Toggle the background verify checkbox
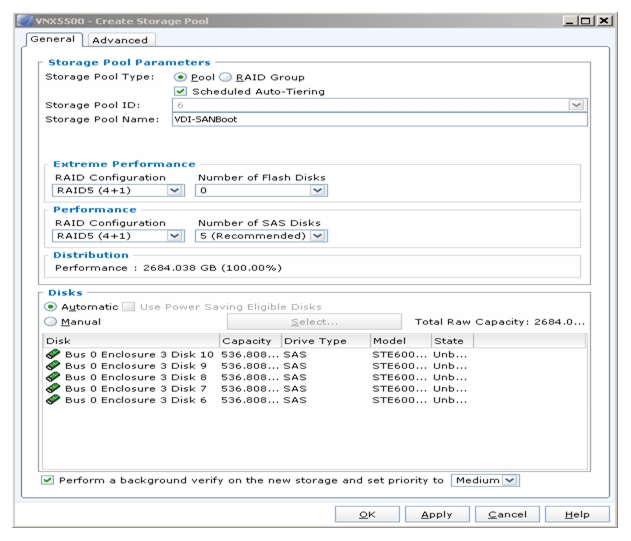The image size is (631, 541). [47, 480]
